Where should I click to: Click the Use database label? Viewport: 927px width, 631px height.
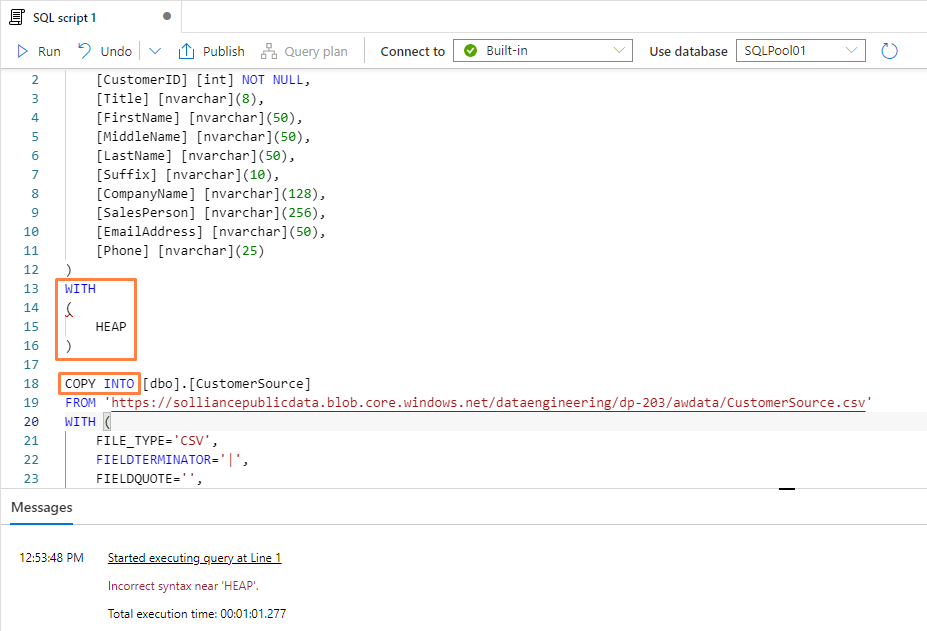(x=688, y=51)
